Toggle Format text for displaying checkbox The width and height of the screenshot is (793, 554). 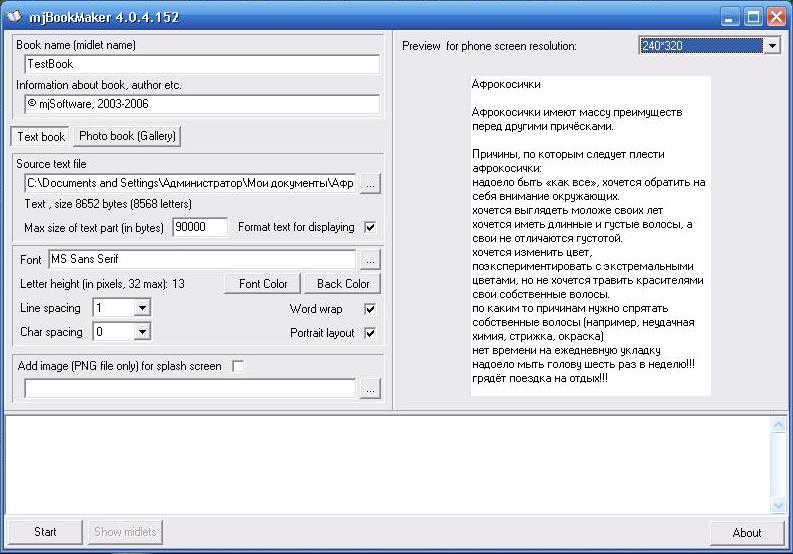tap(370, 227)
